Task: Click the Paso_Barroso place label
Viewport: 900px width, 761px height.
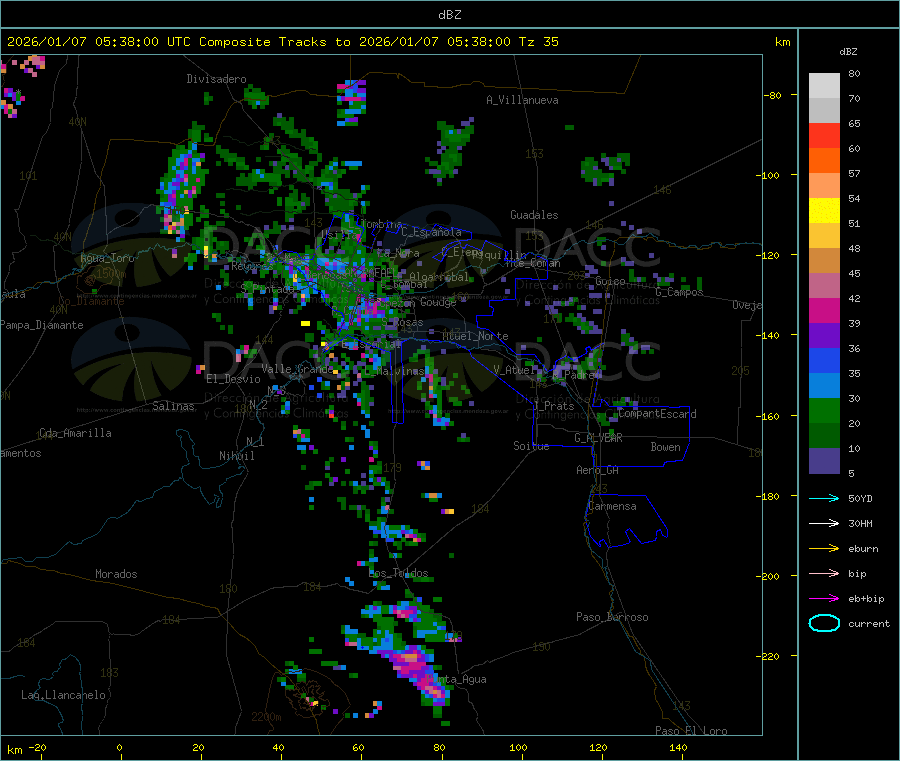Action: pos(612,617)
